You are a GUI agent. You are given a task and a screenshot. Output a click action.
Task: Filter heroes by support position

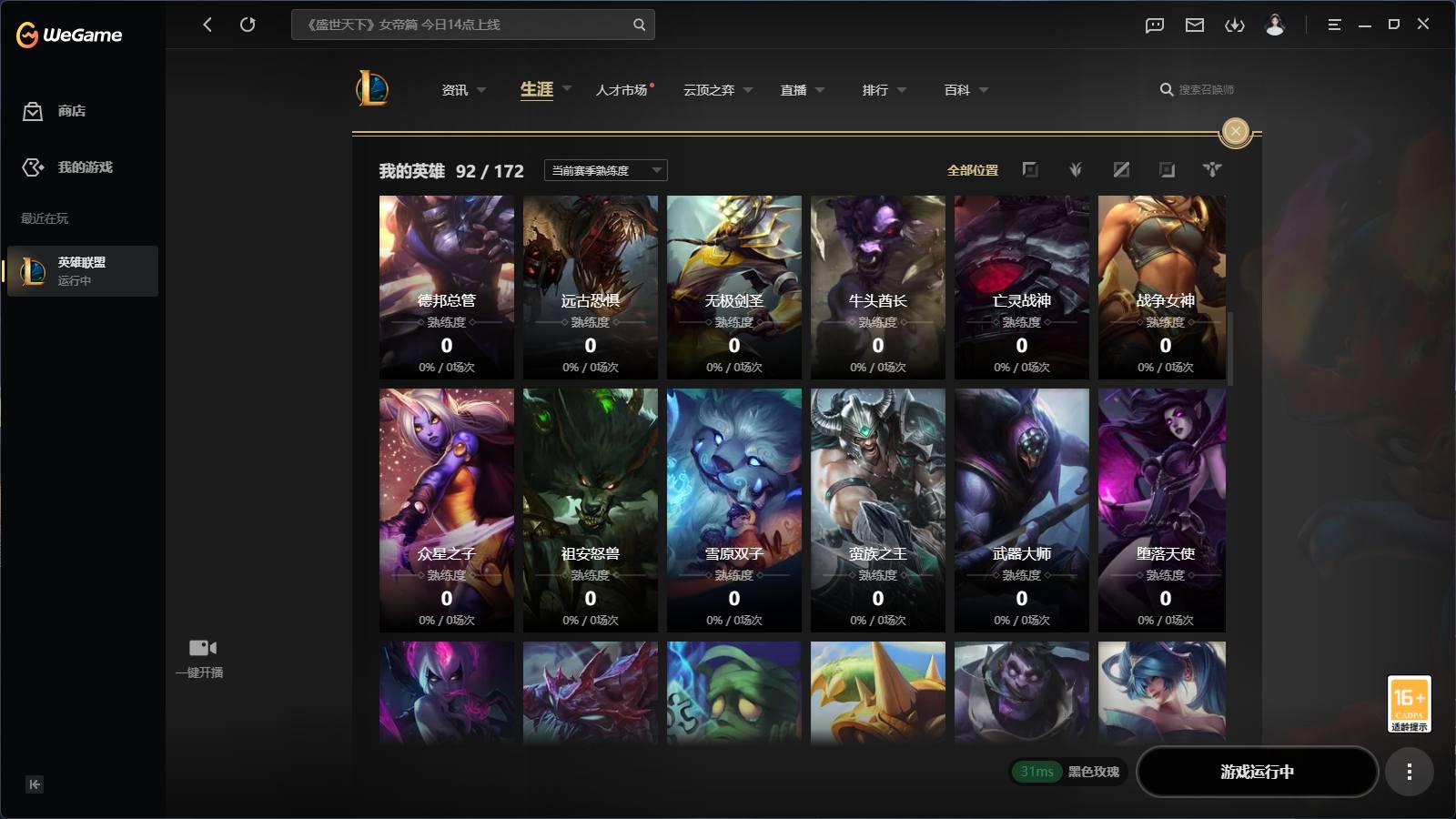point(1212,169)
